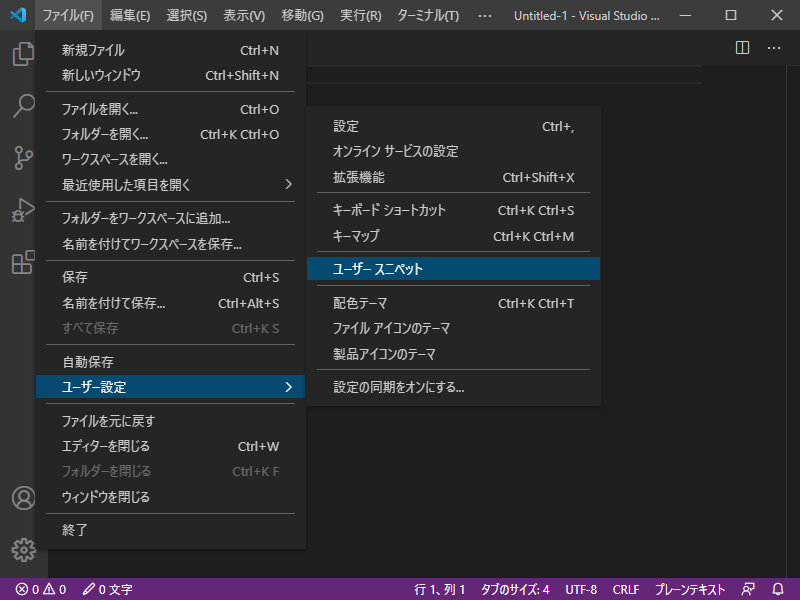Open the Explorer view in activity bar
Image resolution: width=800 pixels, height=600 pixels.
point(23,54)
